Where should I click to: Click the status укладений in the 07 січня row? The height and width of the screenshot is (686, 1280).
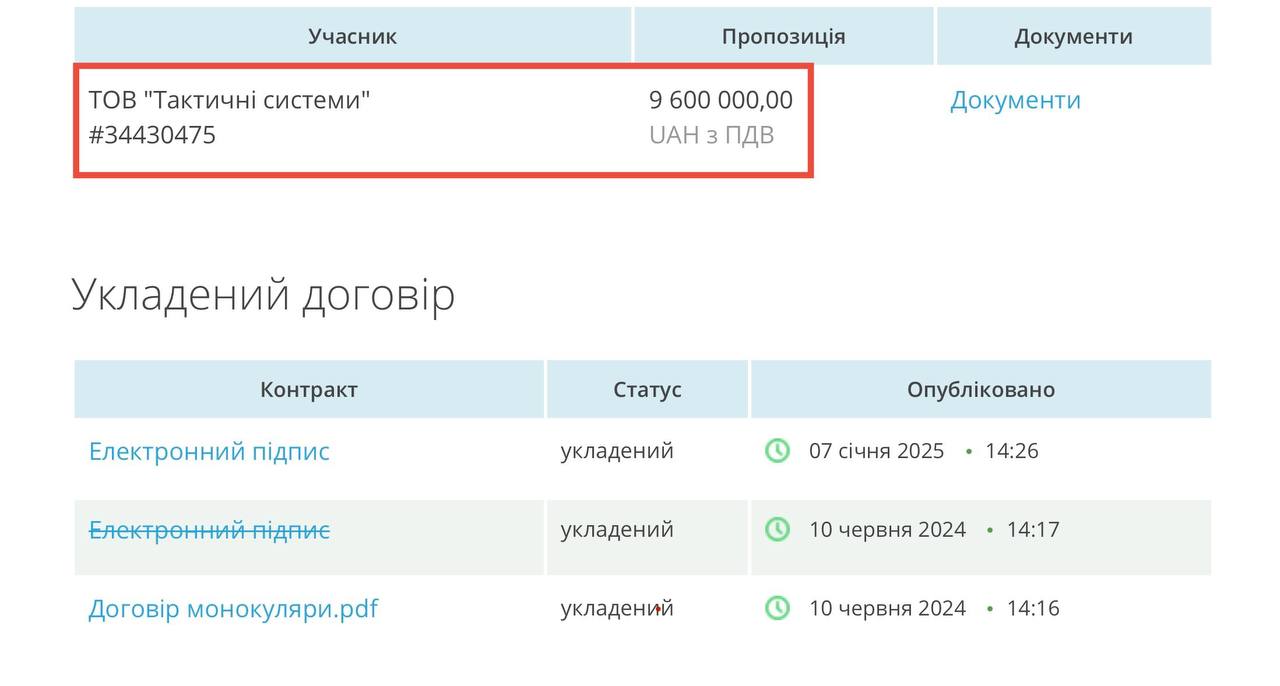[617, 451]
